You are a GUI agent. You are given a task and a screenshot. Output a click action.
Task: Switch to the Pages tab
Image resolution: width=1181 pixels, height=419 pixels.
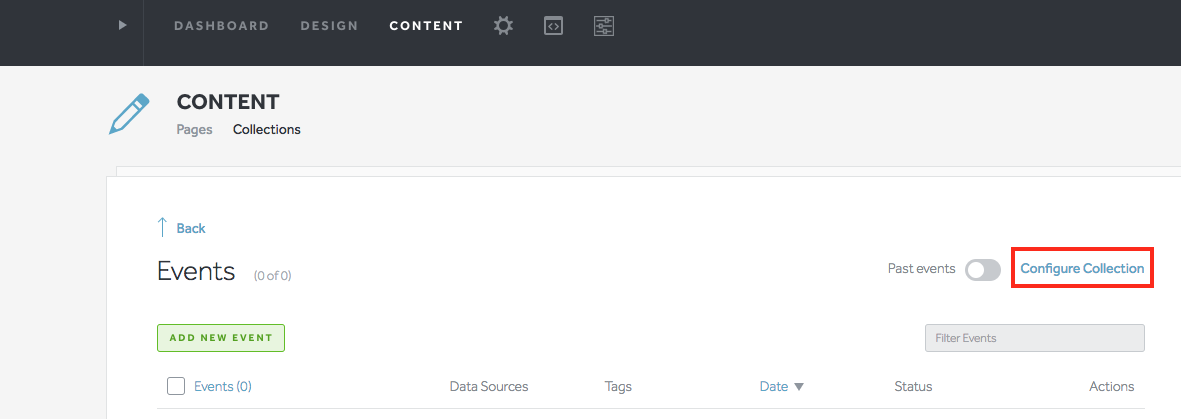point(194,129)
